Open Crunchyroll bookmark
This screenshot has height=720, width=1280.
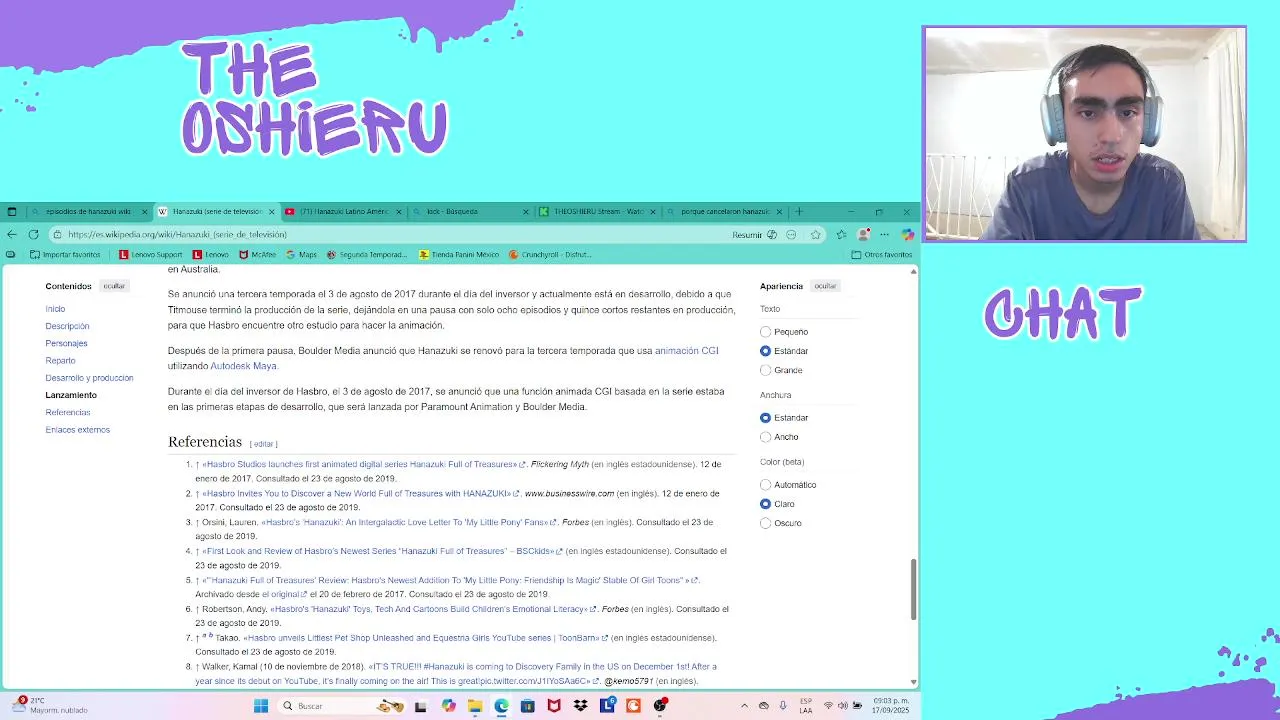point(550,255)
